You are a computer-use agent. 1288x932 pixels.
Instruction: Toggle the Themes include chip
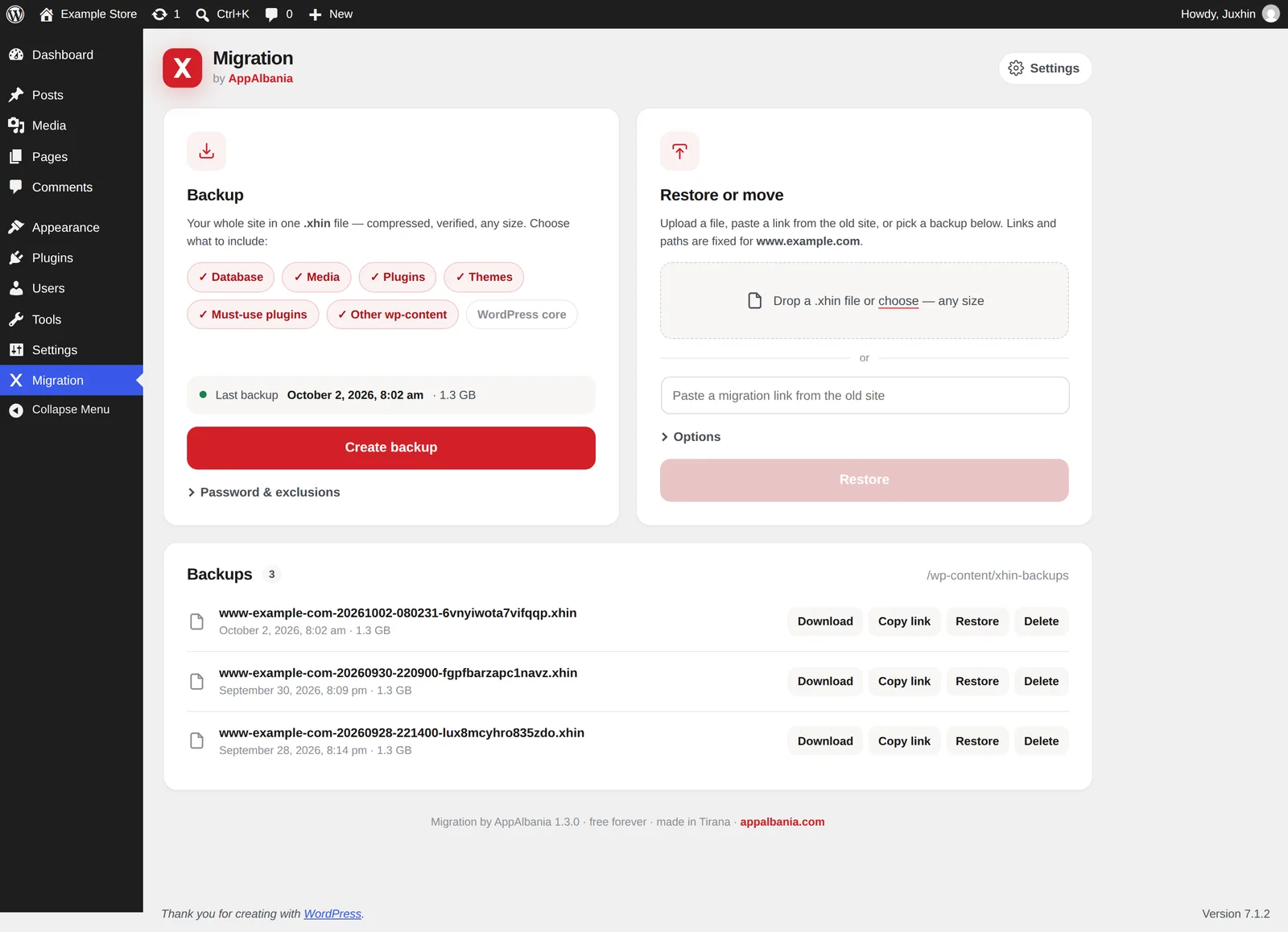pyautogui.click(x=484, y=277)
